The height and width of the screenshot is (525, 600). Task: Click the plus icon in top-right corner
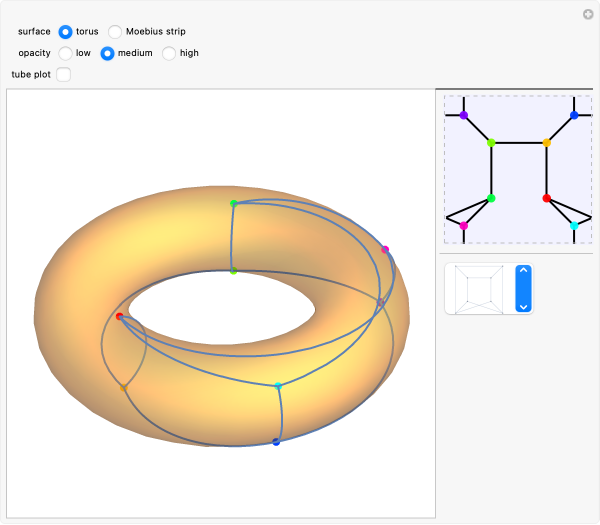[588, 14]
